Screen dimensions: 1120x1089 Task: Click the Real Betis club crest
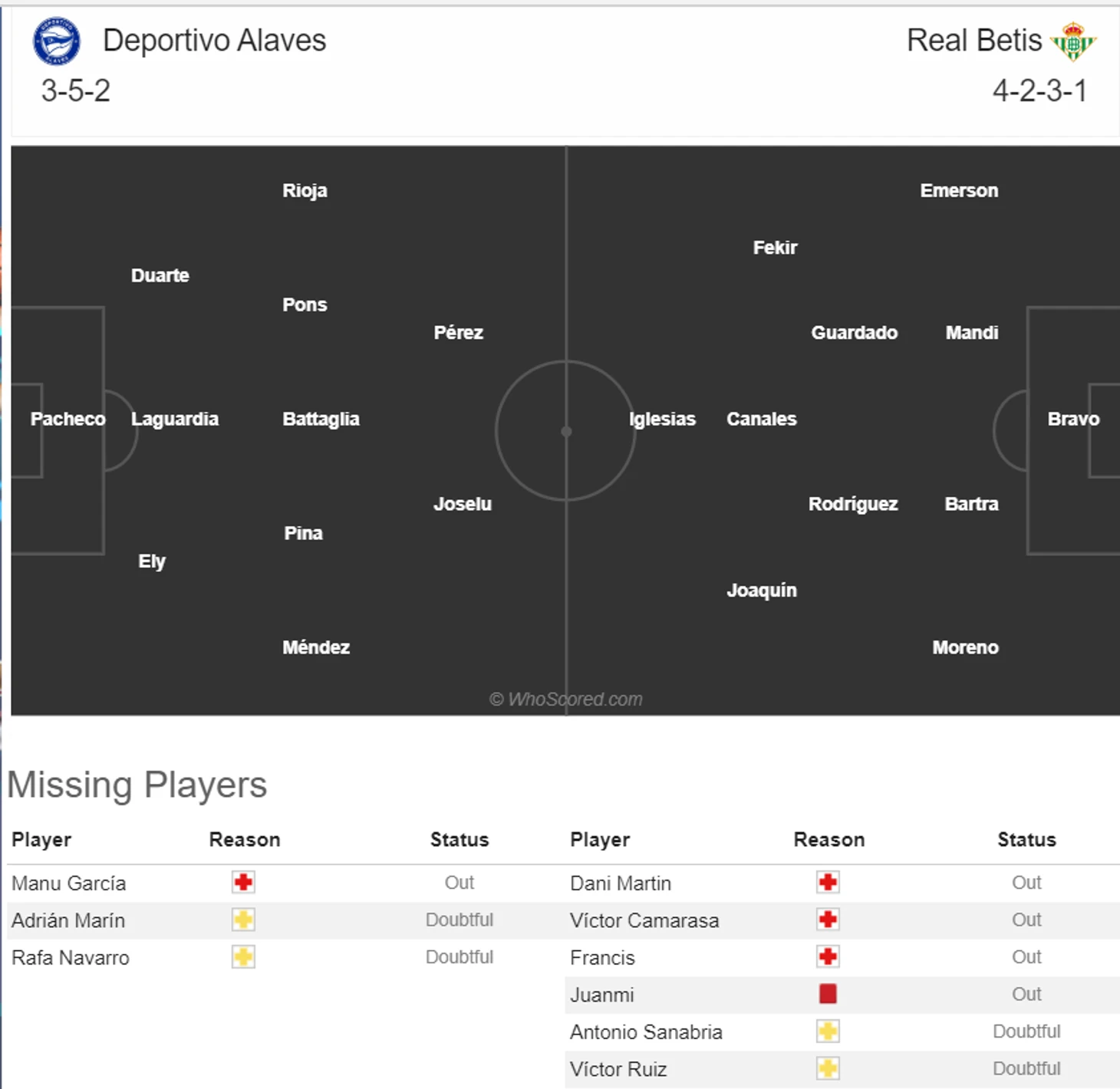[x=1073, y=41]
